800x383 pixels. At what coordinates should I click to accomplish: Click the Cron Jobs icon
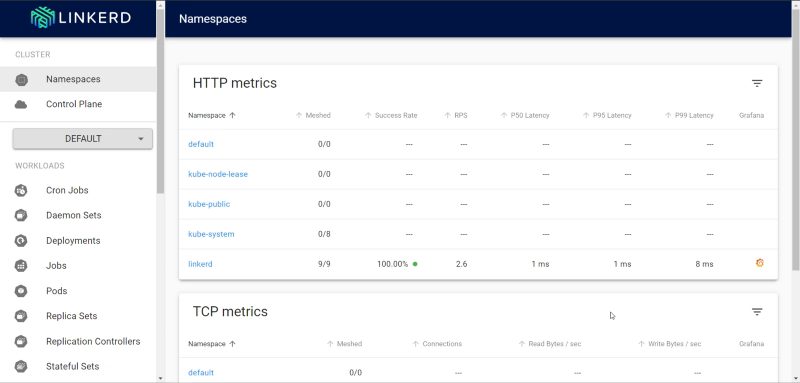(x=21, y=190)
